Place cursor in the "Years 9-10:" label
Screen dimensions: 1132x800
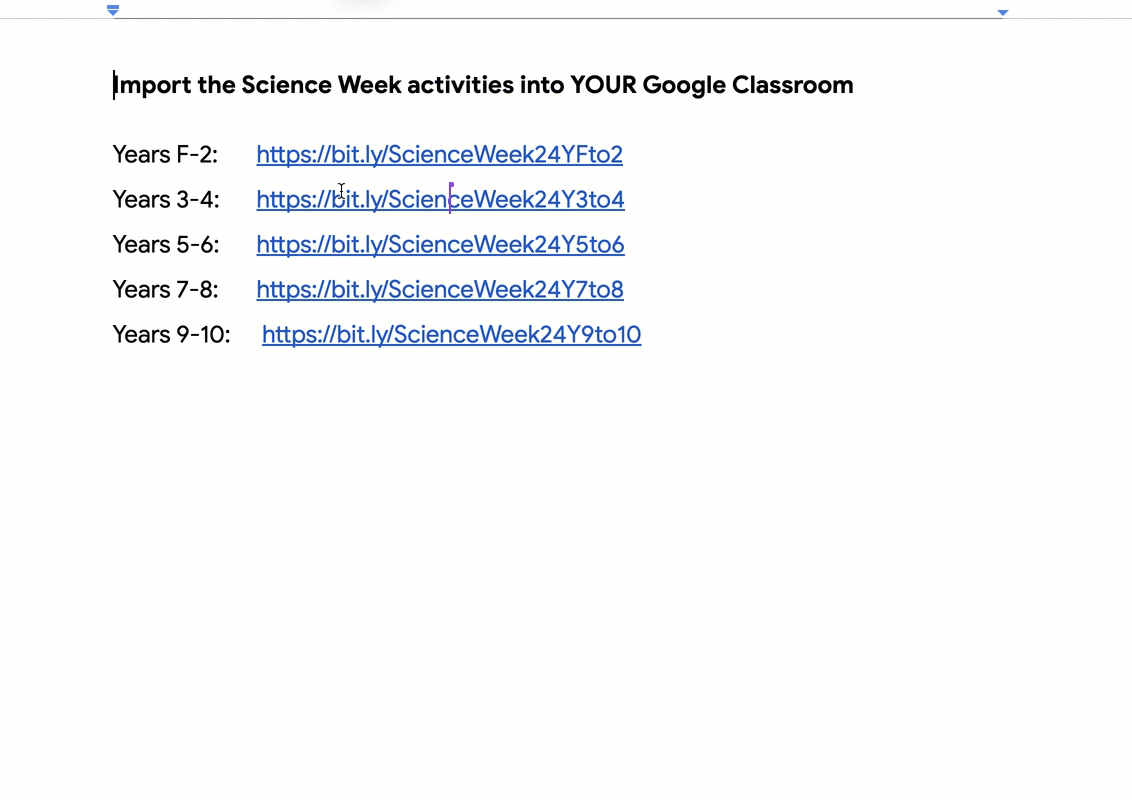pyautogui.click(x=171, y=334)
